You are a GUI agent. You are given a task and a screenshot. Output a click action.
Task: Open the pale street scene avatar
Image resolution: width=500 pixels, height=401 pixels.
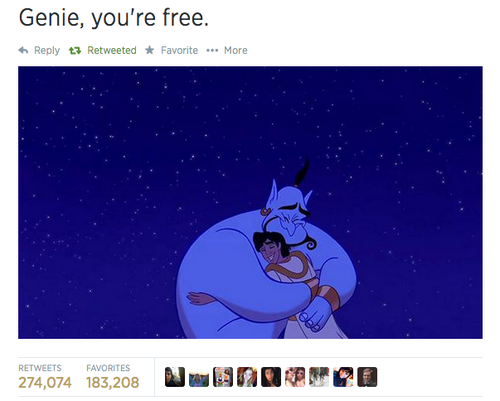click(x=319, y=377)
